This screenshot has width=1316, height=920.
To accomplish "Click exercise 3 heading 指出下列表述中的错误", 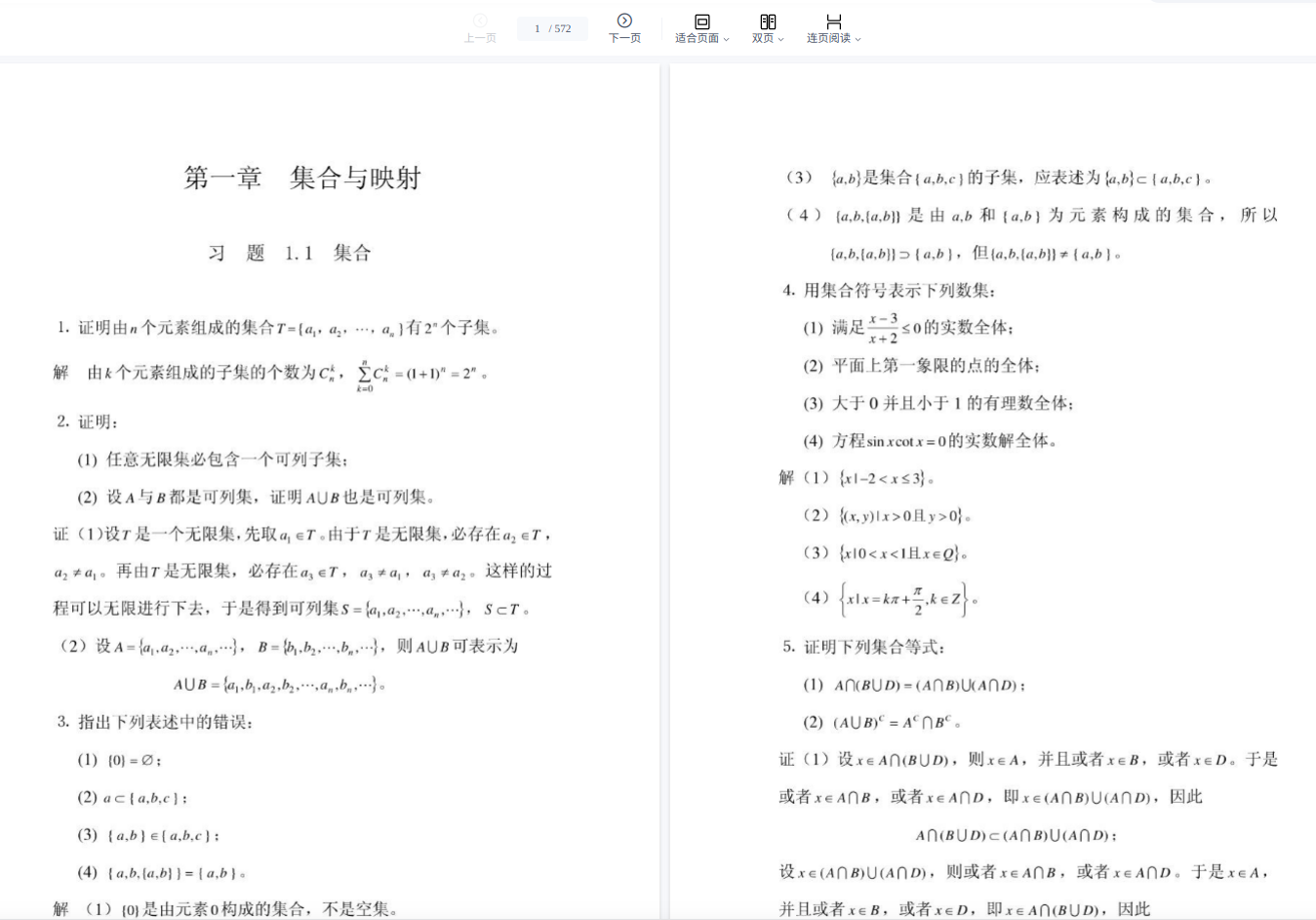I will click(x=165, y=722).
